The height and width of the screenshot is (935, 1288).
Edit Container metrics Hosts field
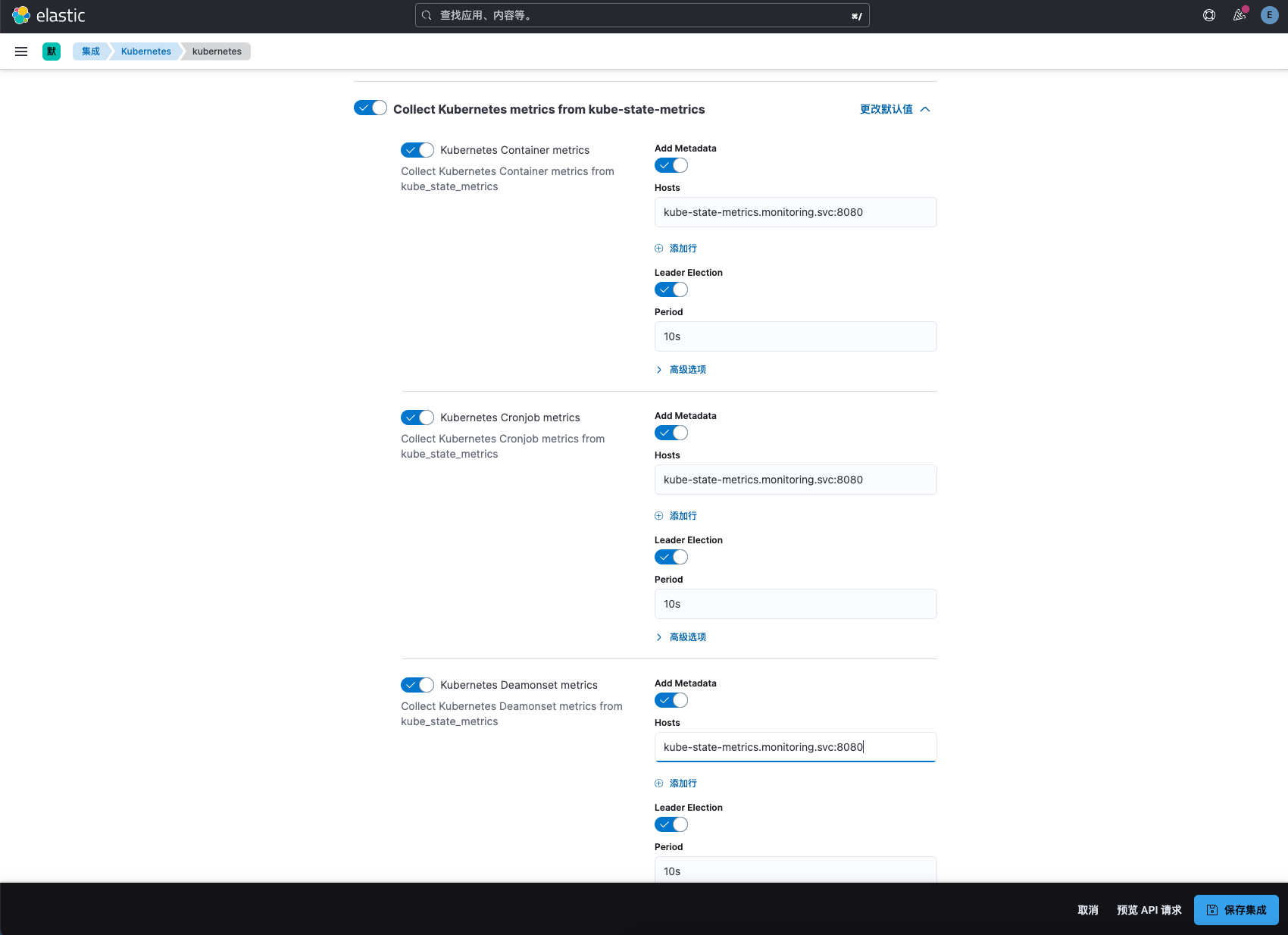pos(796,212)
